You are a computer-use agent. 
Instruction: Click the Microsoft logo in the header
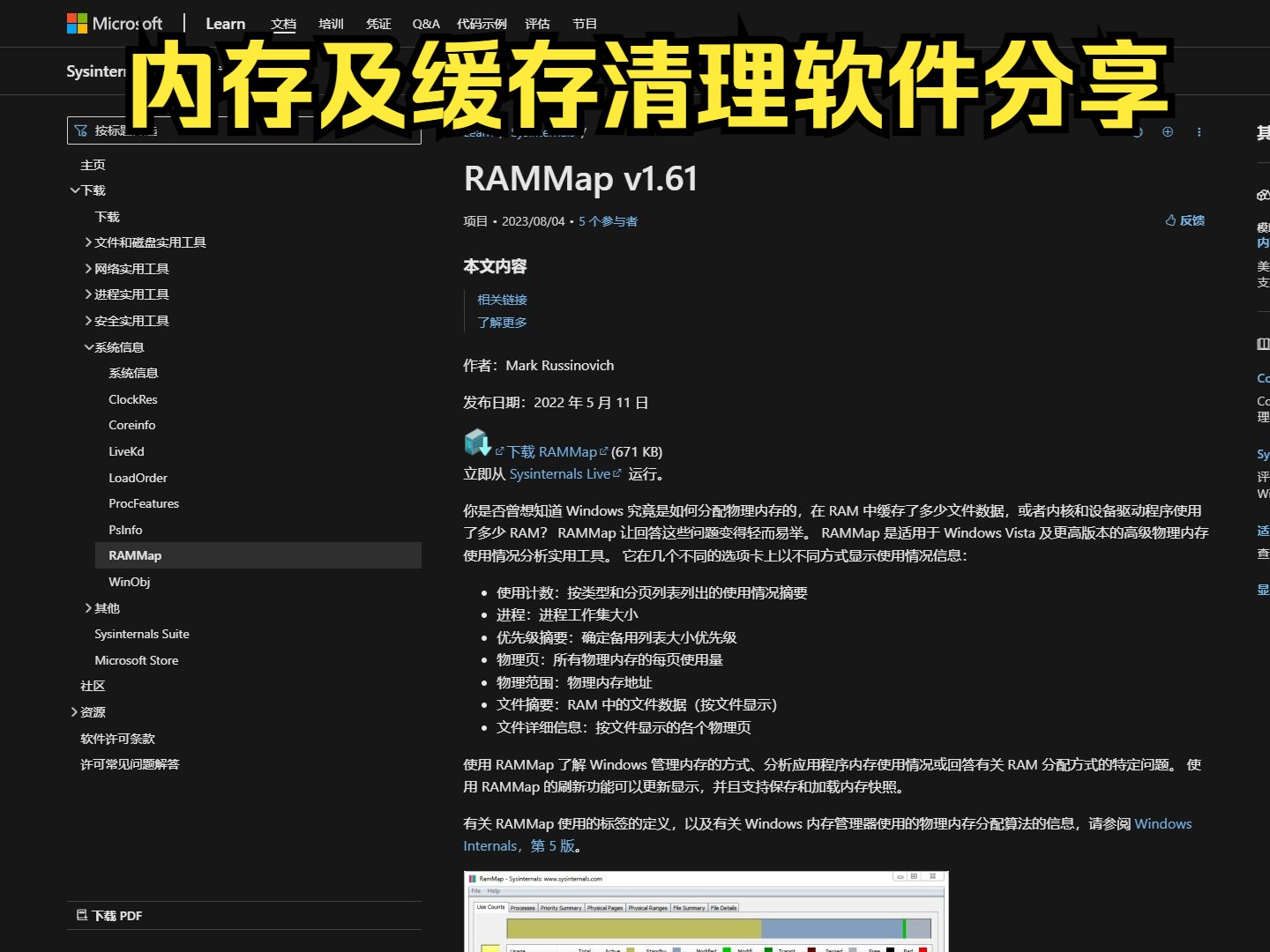click(x=115, y=24)
